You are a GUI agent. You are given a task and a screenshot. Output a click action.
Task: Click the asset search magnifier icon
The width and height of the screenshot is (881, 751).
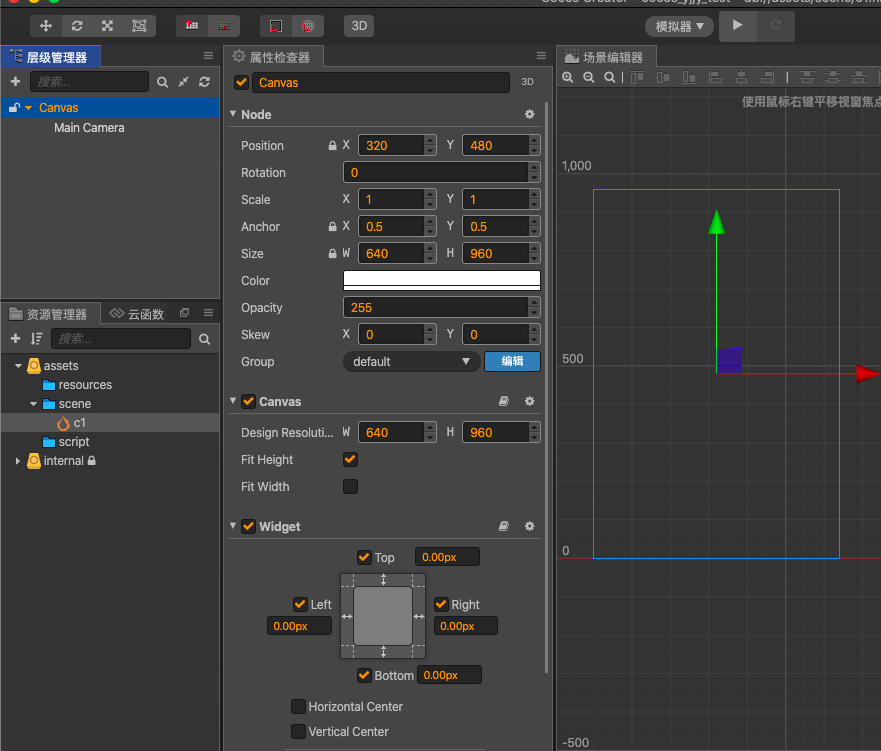pyautogui.click(x=205, y=339)
